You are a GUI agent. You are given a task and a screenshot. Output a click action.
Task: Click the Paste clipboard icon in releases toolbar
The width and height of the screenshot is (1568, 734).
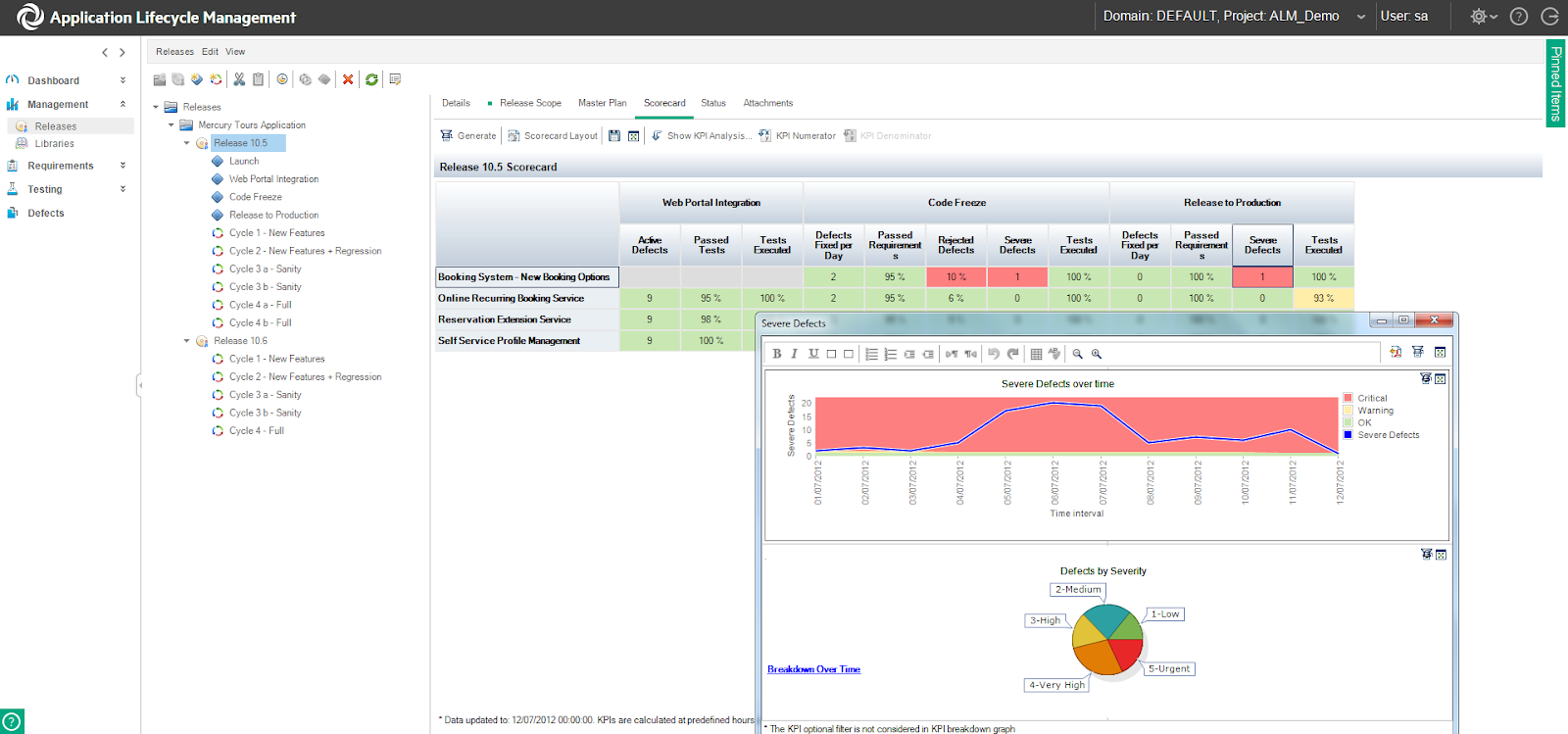point(258,79)
